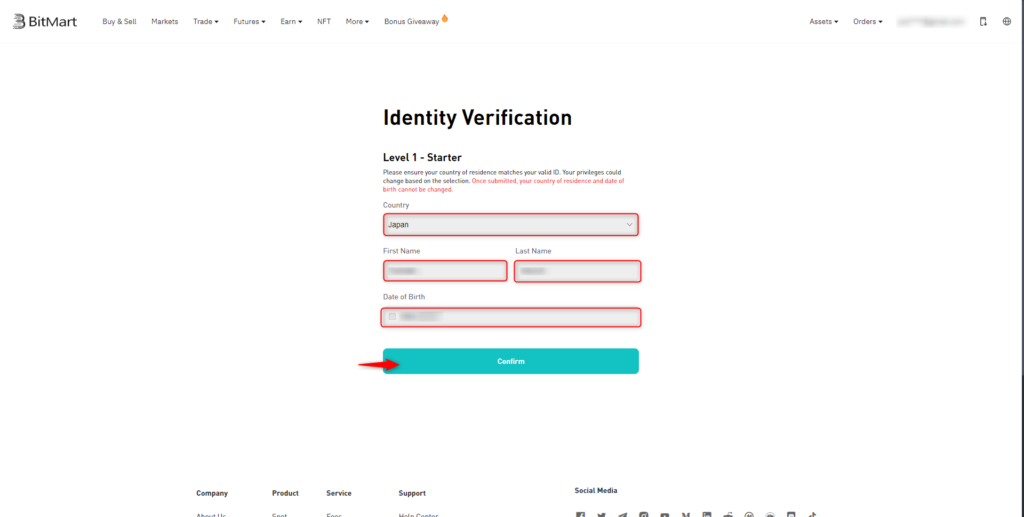Viewport: 1024px width, 517px height.
Task: Select NFT in the top navigation
Action: [324, 21]
